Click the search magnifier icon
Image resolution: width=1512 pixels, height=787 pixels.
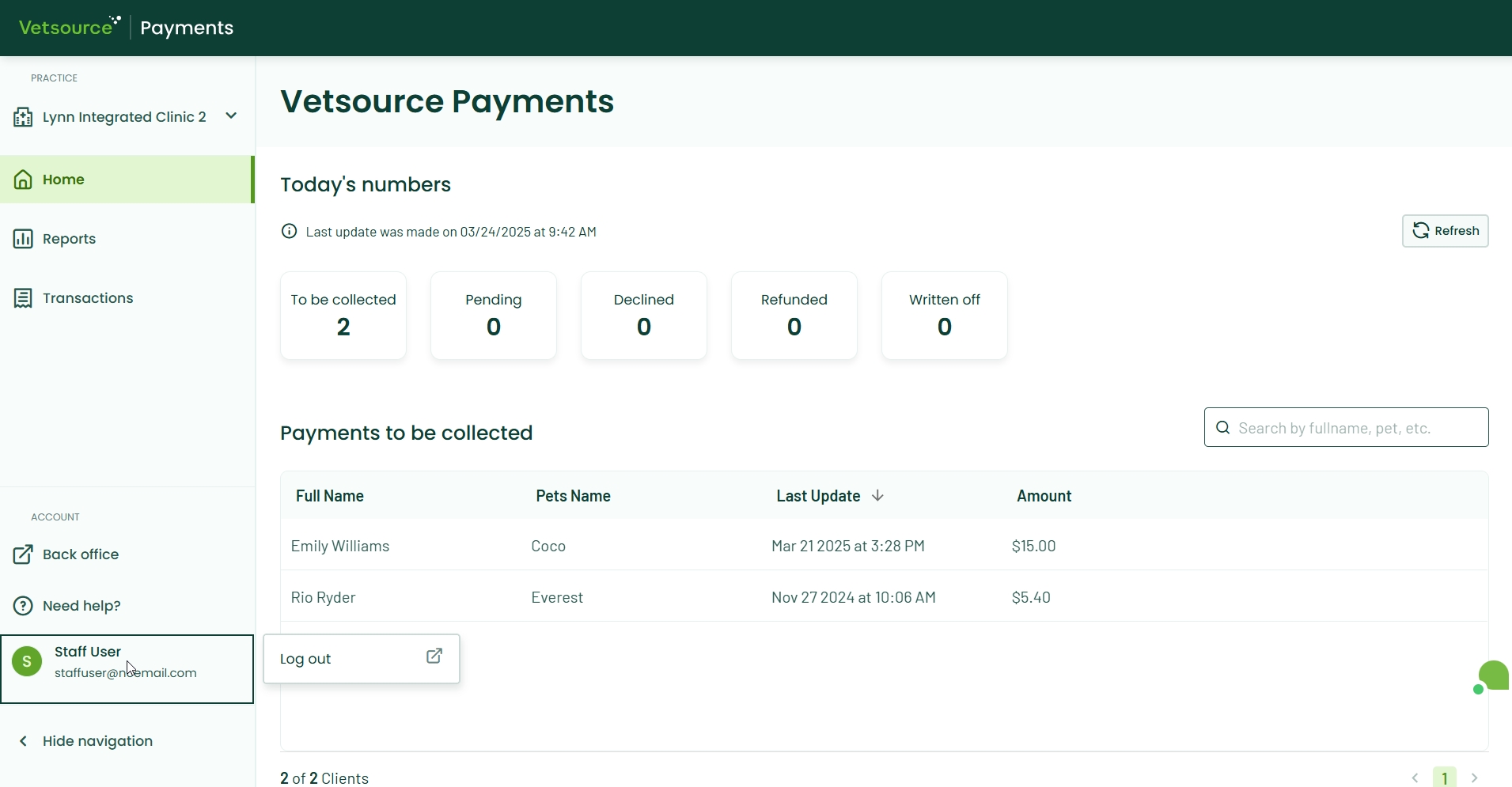click(x=1223, y=428)
